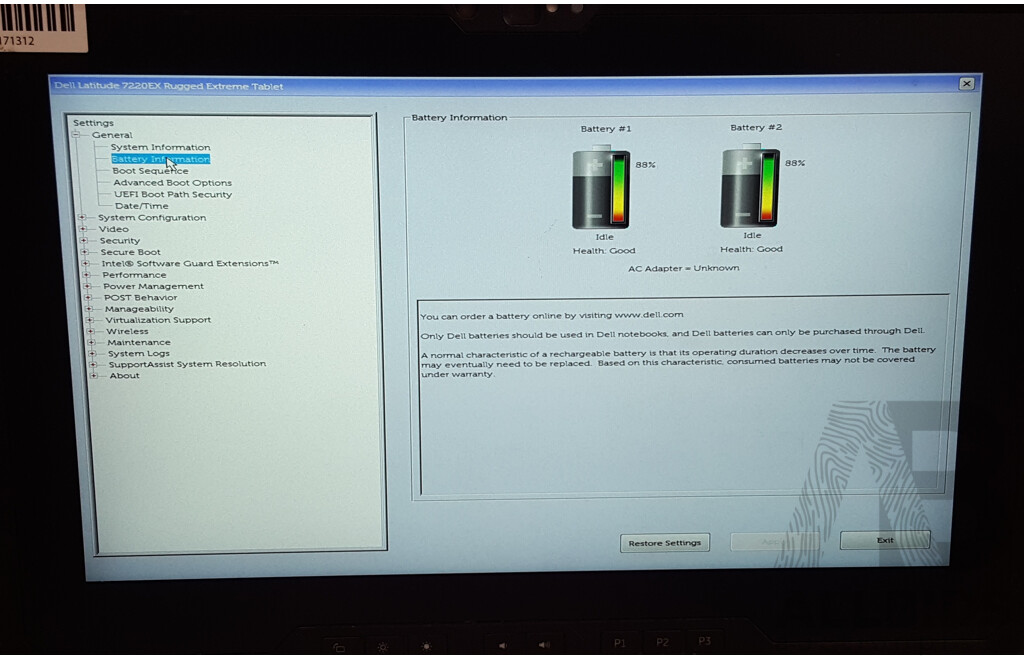Click the 88% value beside Battery #1

click(645, 165)
